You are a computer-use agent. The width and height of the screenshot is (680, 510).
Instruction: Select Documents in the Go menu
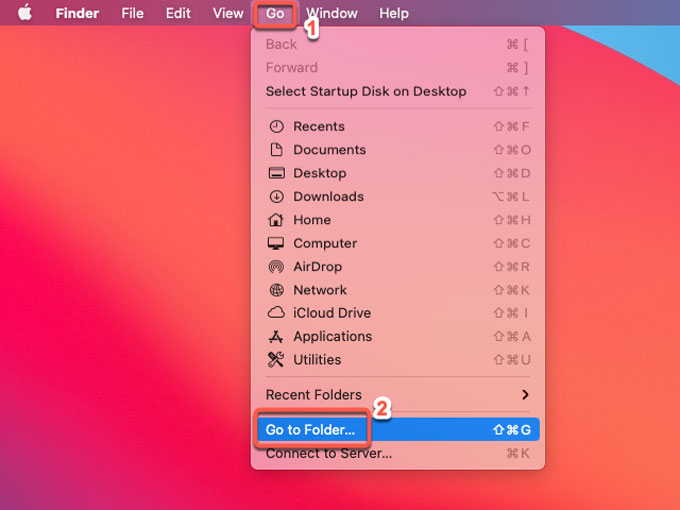(x=398, y=150)
